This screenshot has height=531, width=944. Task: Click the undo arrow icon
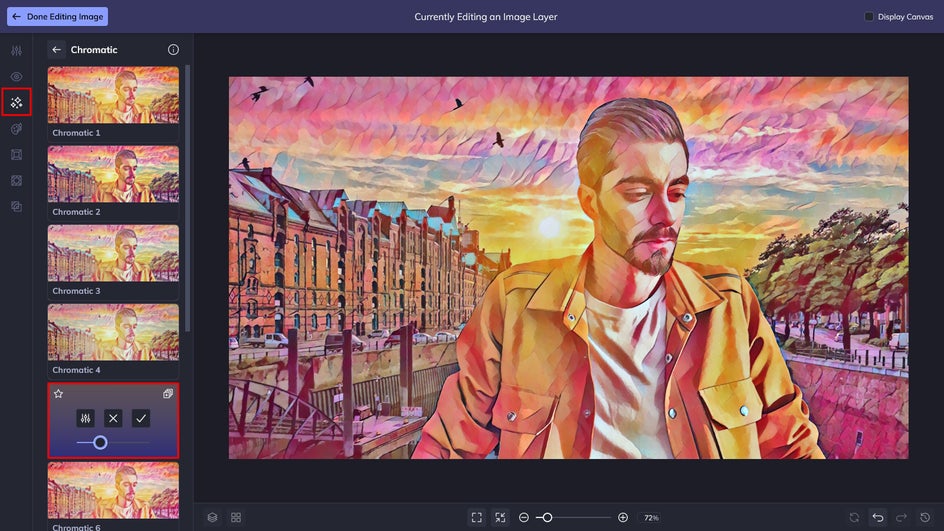pyautogui.click(x=878, y=517)
